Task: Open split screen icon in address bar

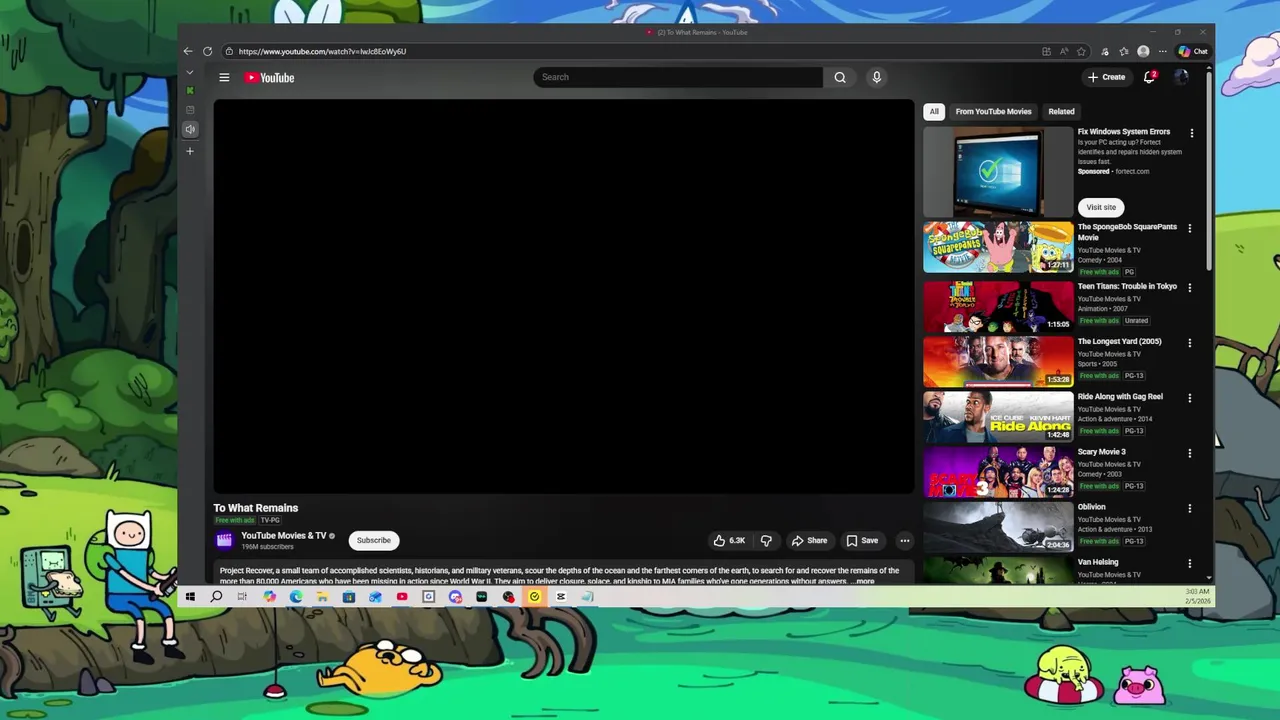Action: point(1046,51)
